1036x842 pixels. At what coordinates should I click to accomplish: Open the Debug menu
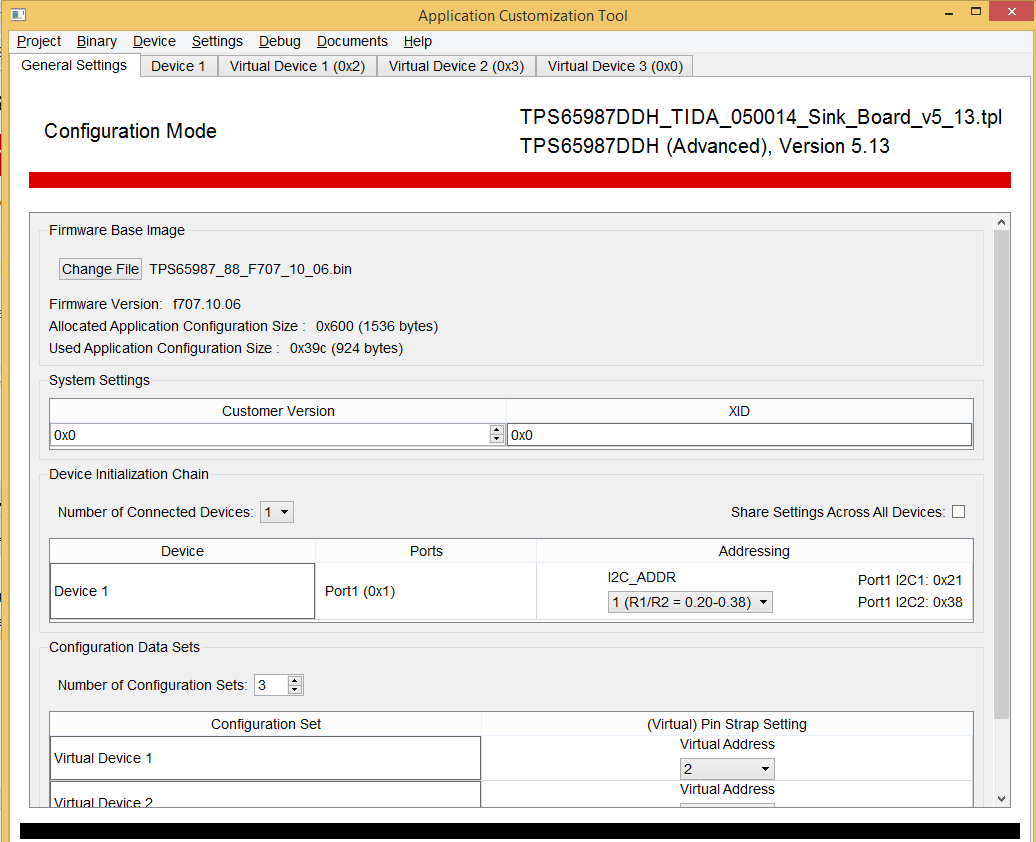click(279, 41)
